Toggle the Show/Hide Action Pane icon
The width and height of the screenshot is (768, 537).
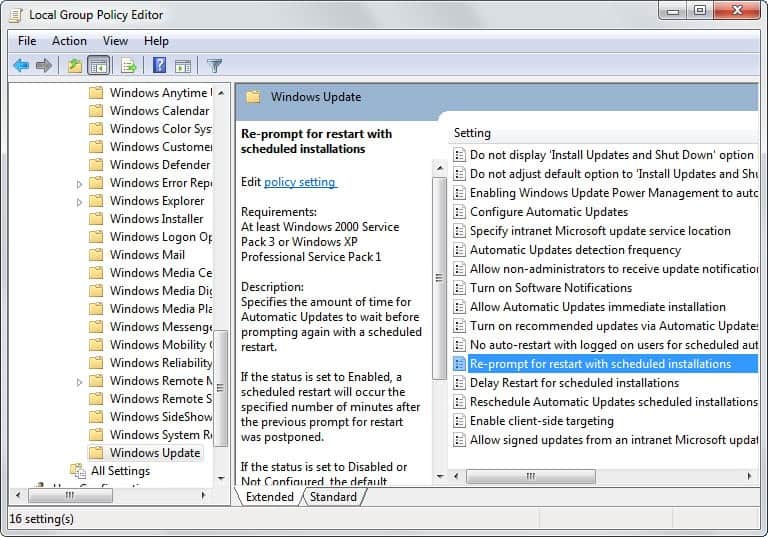click(x=183, y=66)
